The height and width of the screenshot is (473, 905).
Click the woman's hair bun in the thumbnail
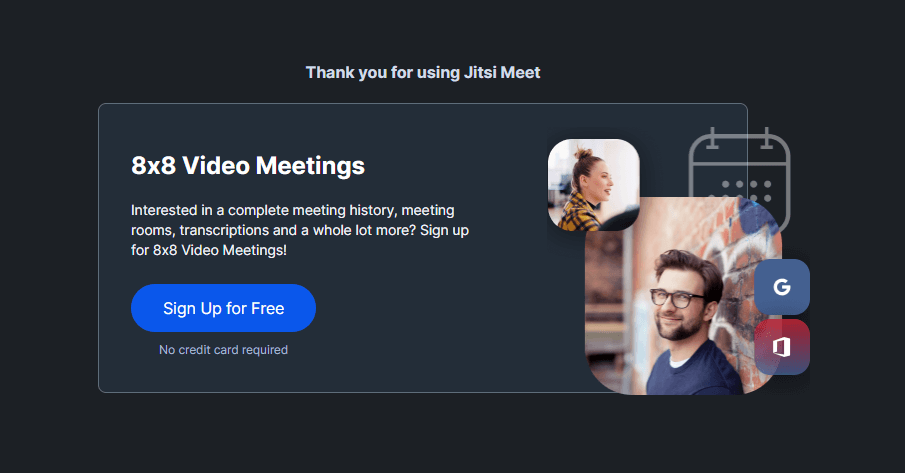point(583,155)
